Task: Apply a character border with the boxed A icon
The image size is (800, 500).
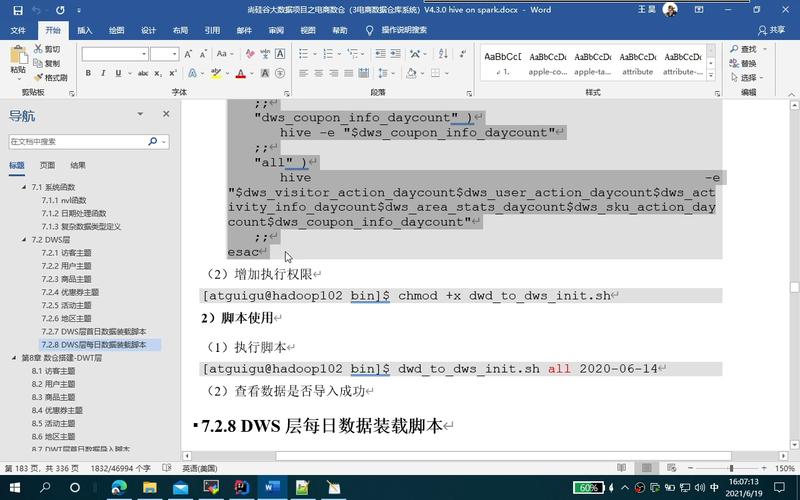Action: [280, 54]
